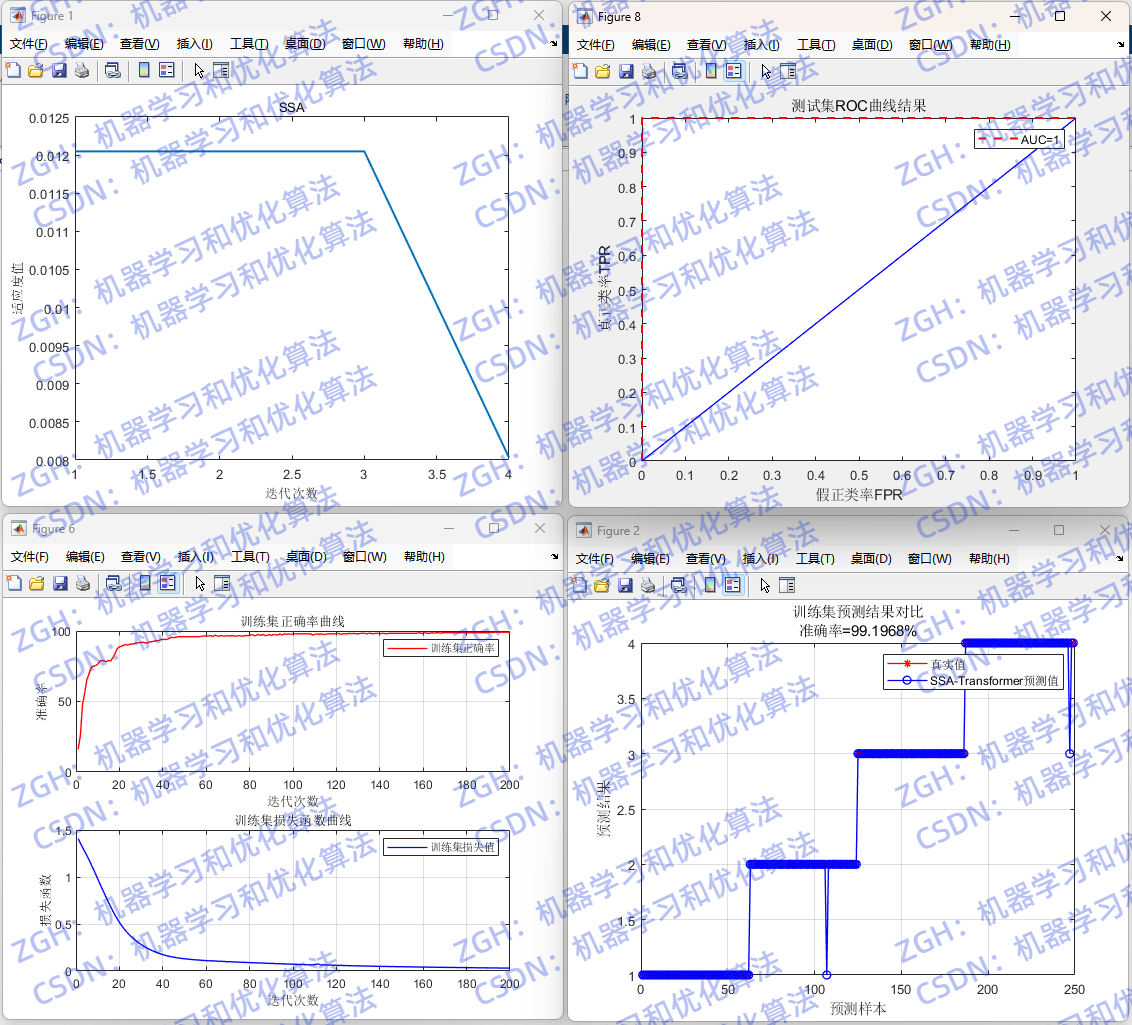Click 训练集正确率 legend in Figure 6

pyautogui.click(x=440, y=648)
